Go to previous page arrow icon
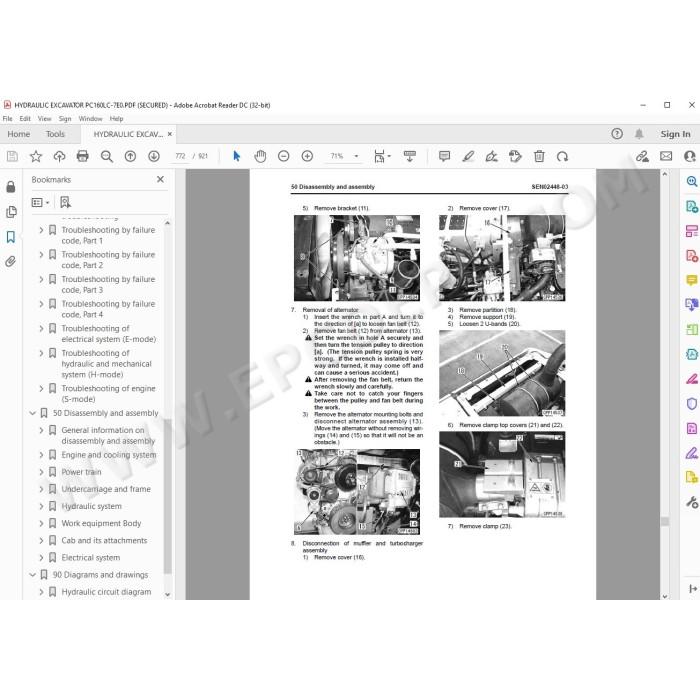 130,156
